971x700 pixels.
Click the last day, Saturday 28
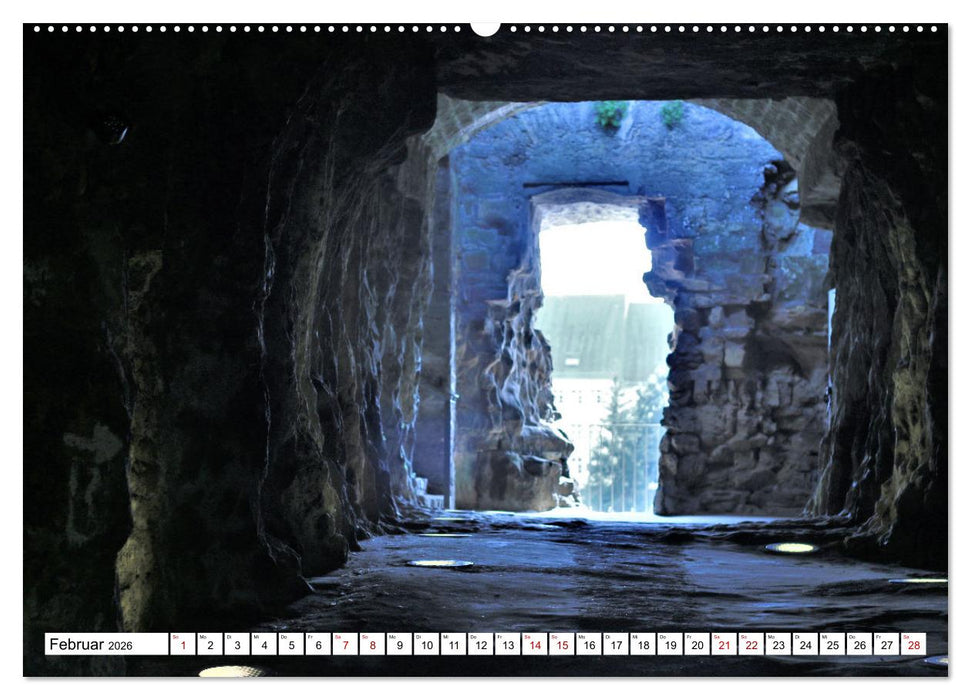tap(912, 644)
